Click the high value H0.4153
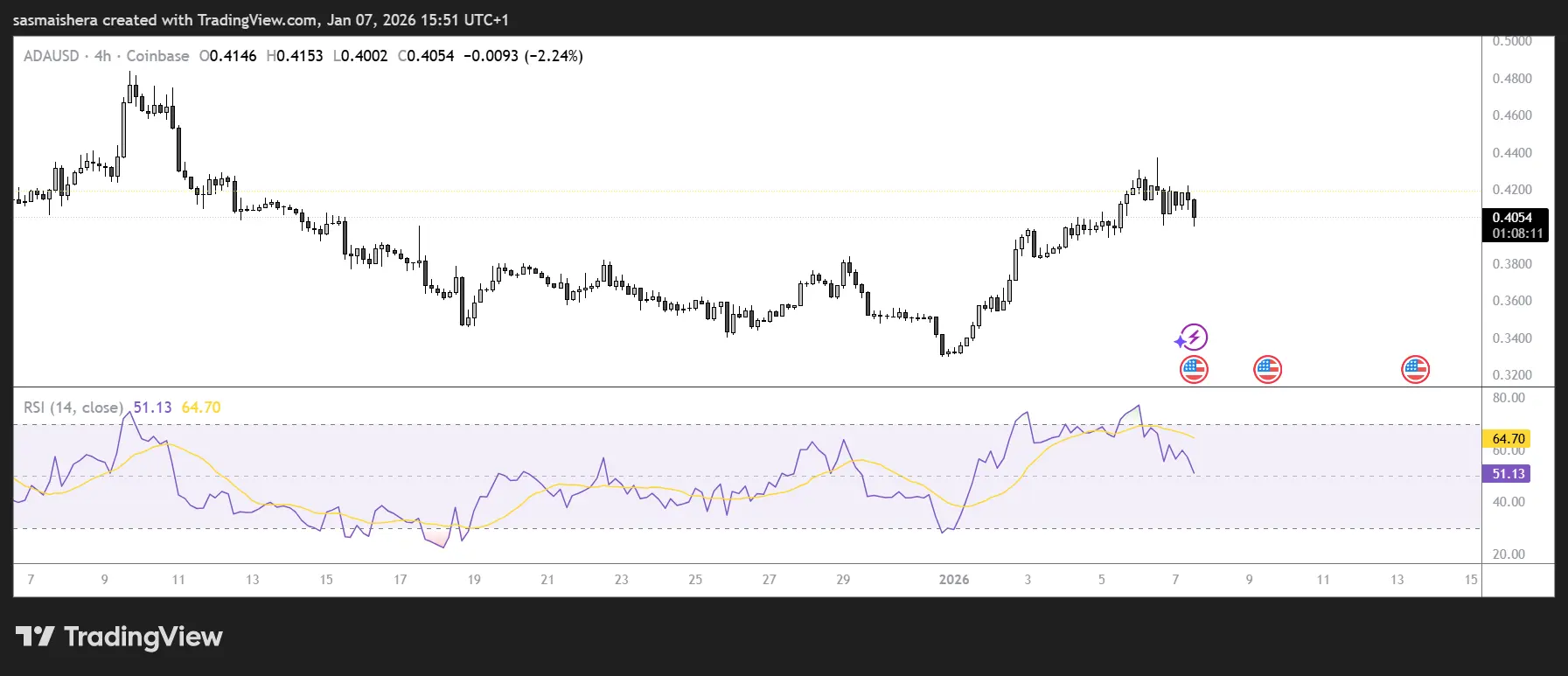Image resolution: width=1568 pixels, height=676 pixels. tap(295, 56)
